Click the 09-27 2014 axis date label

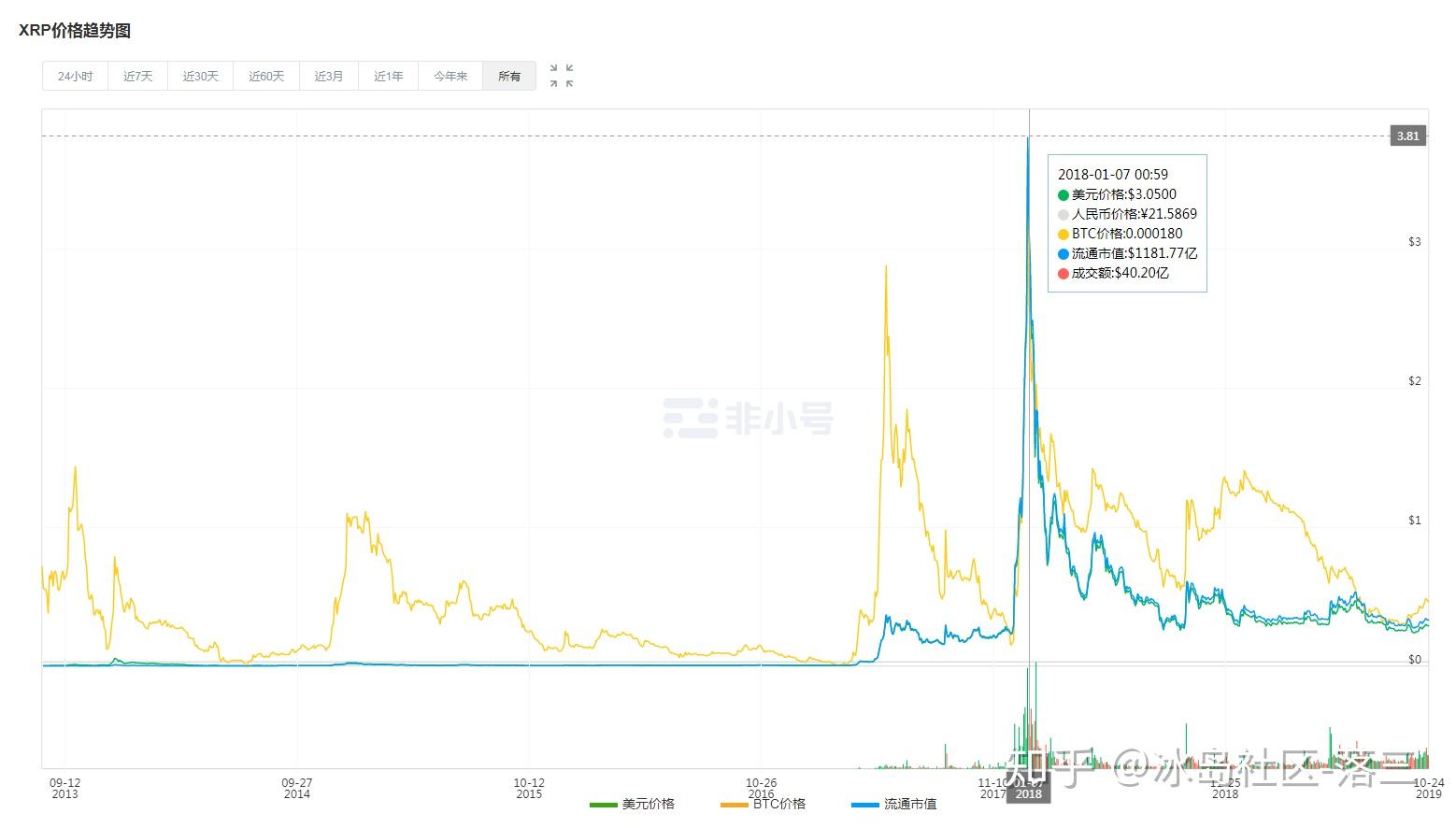[296, 788]
